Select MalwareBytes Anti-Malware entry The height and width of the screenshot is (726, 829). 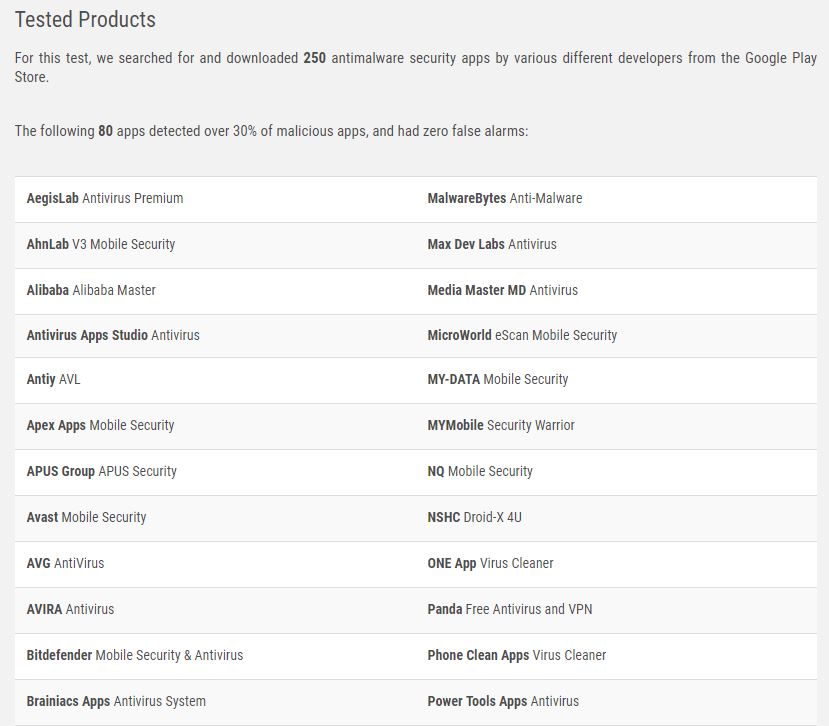504,198
